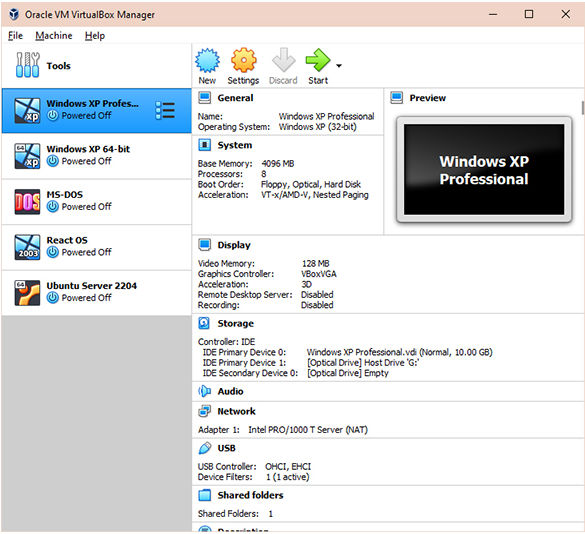Select the Ubuntu Server 2204 machine

click(96, 293)
